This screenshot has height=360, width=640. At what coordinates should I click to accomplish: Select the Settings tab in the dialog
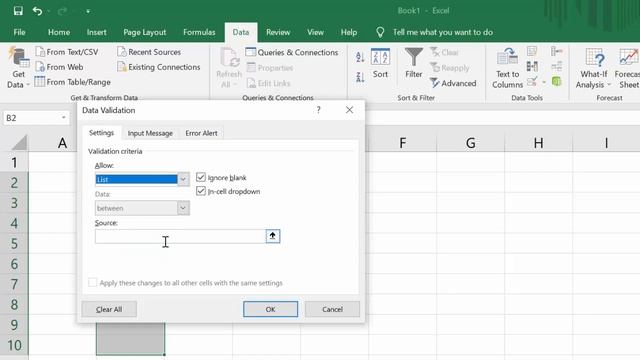(x=101, y=133)
